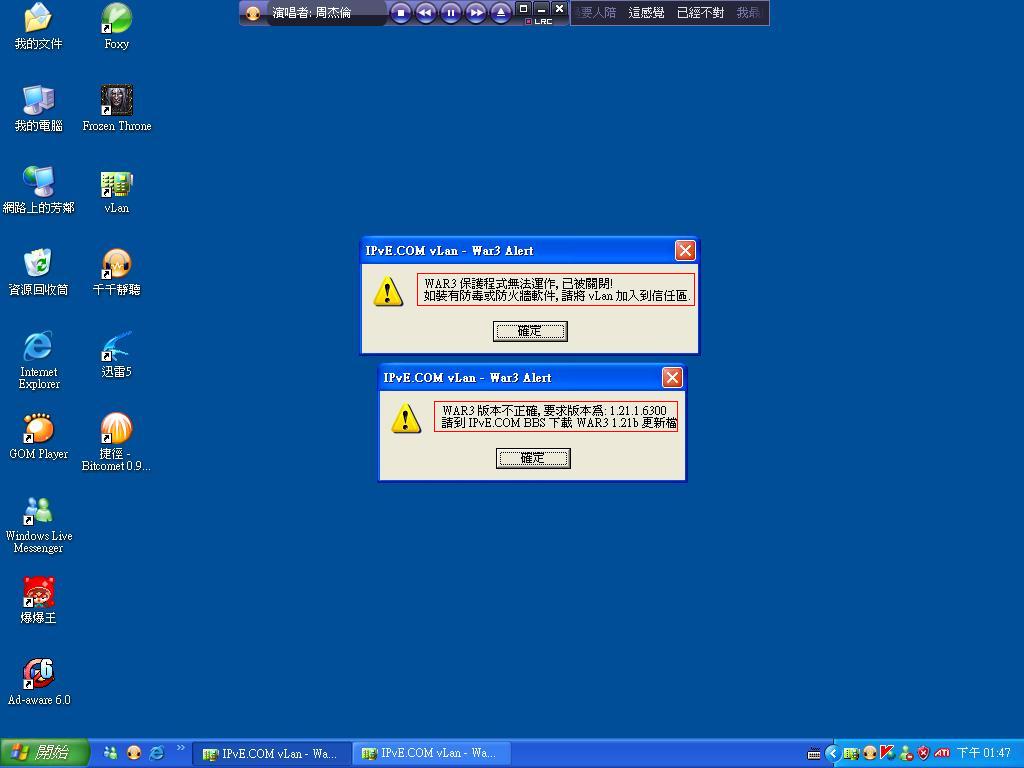Toggle the LRC lyrics indicator
The image size is (1024, 768).
tap(539, 21)
